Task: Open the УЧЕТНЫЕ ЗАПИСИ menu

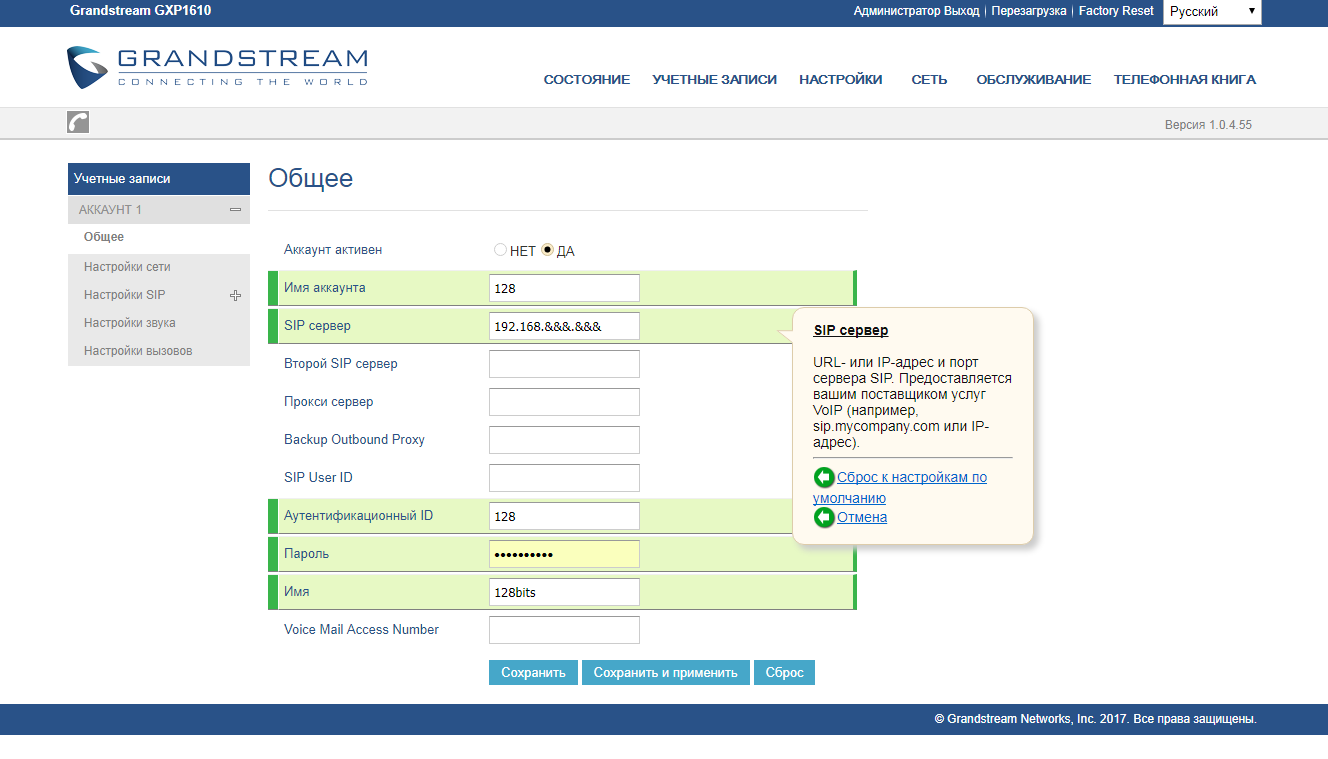Action: point(714,80)
